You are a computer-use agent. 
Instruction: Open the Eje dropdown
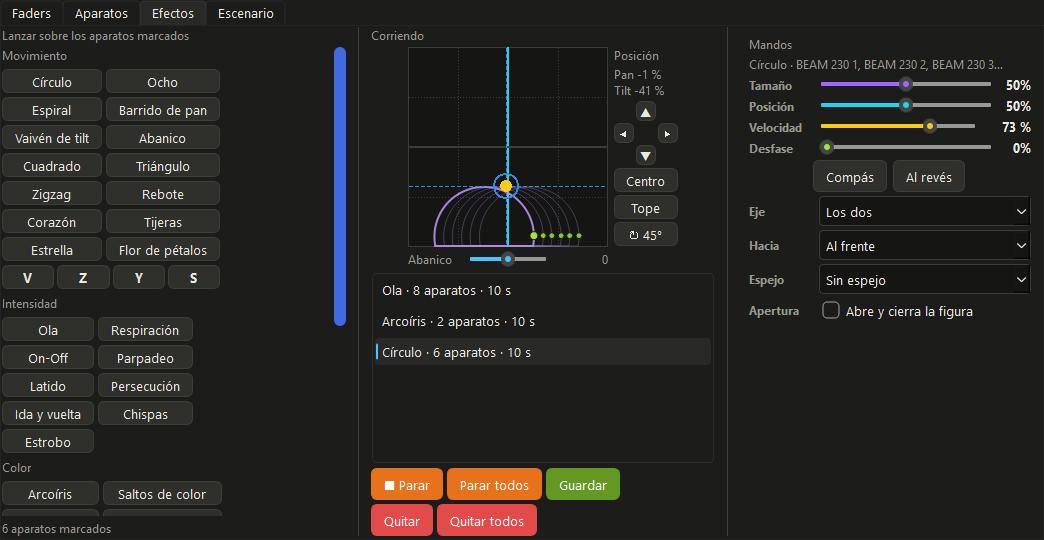pos(924,213)
